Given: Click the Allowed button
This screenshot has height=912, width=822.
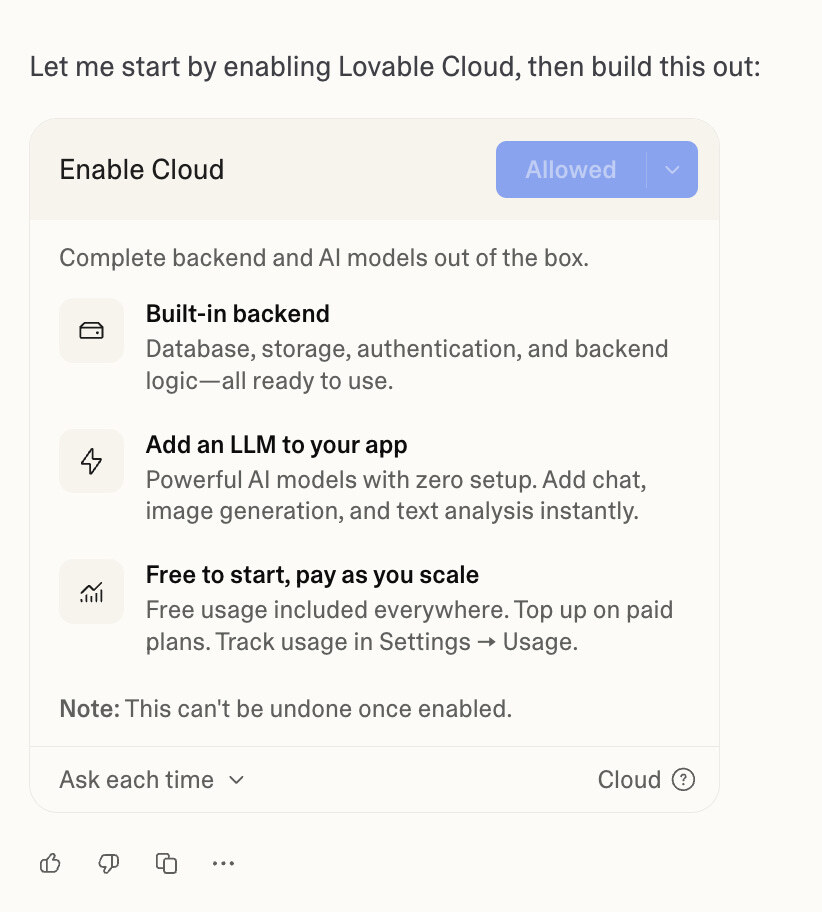Looking at the screenshot, I should pos(570,169).
